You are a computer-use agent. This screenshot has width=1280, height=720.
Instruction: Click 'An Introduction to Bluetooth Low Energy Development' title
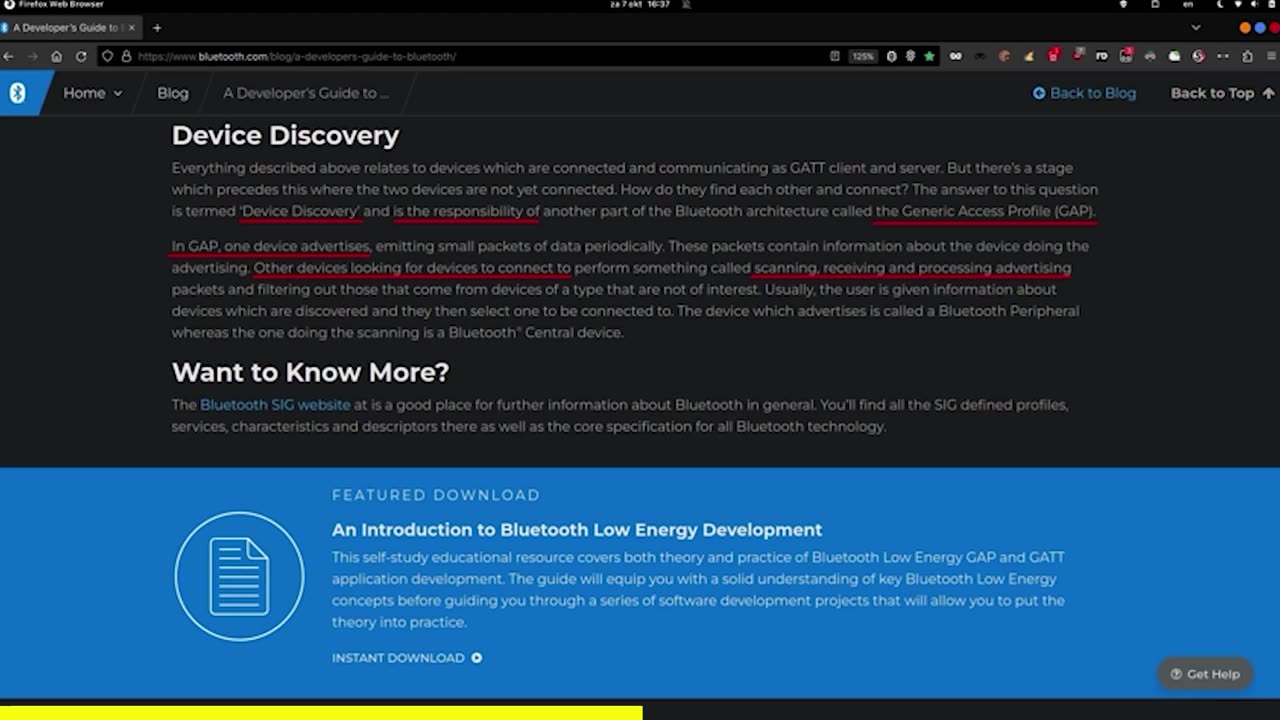click(x=577, y=530)
